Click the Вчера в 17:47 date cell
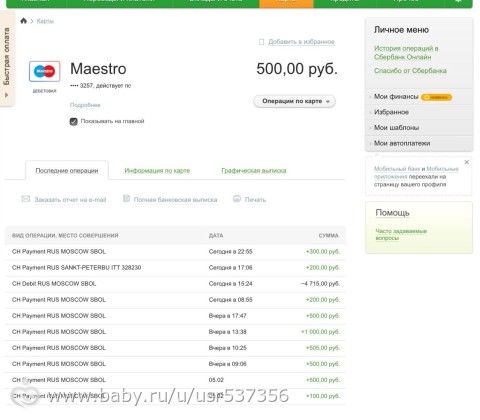This screenshot has height=420, width=480. tap(227, 316)
